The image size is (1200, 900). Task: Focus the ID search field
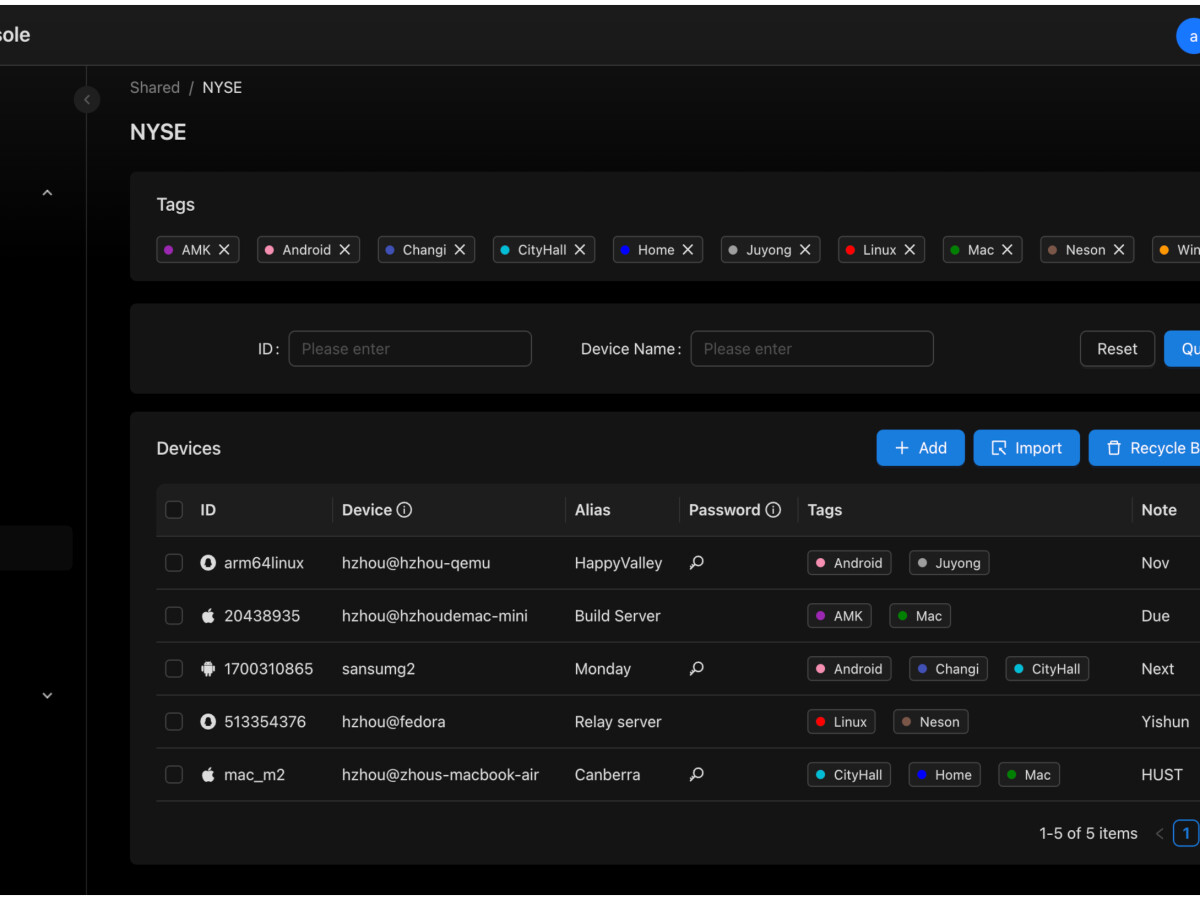click(410, 349)
